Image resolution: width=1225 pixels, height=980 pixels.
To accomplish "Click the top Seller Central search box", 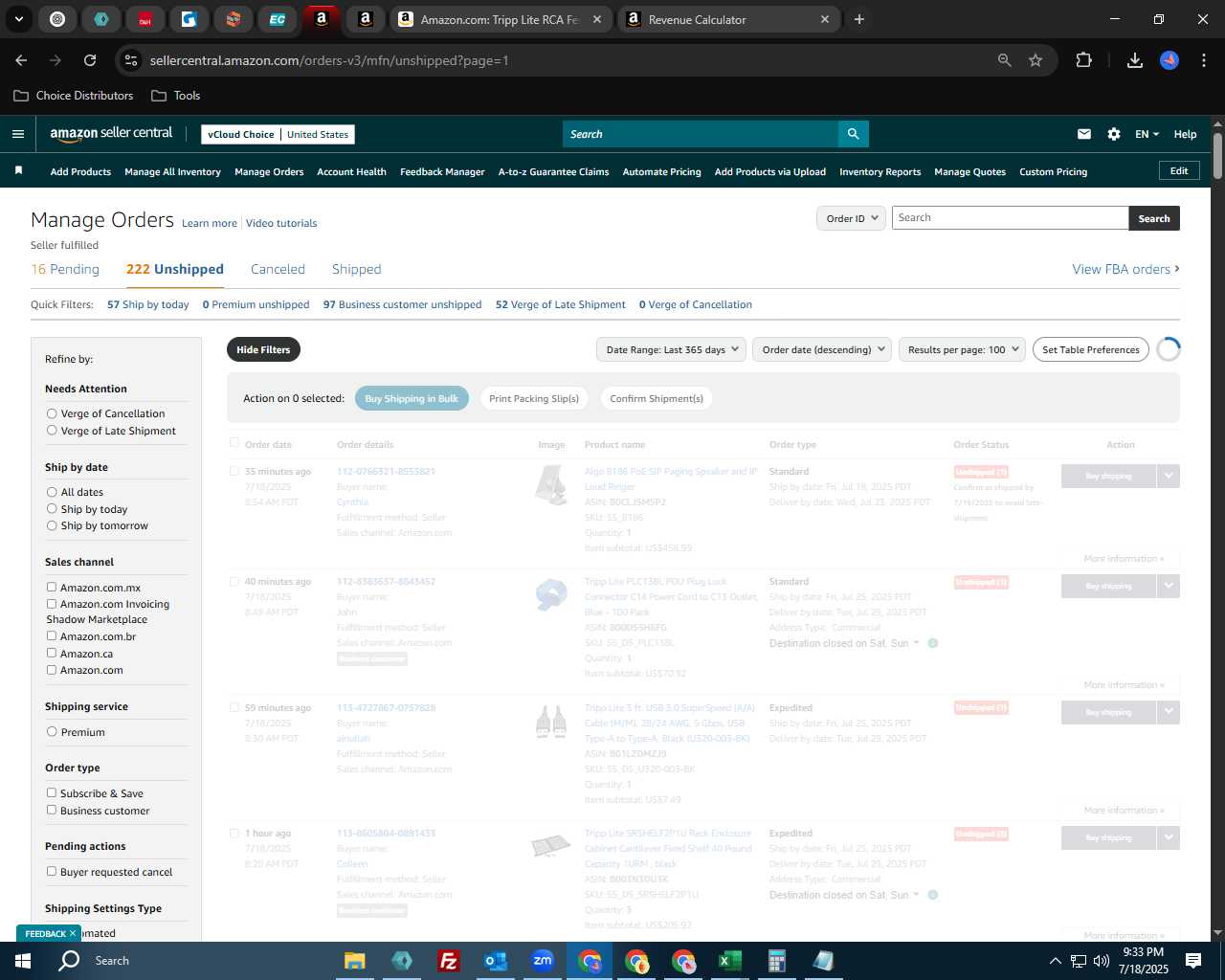I will [x=700, y=134].
